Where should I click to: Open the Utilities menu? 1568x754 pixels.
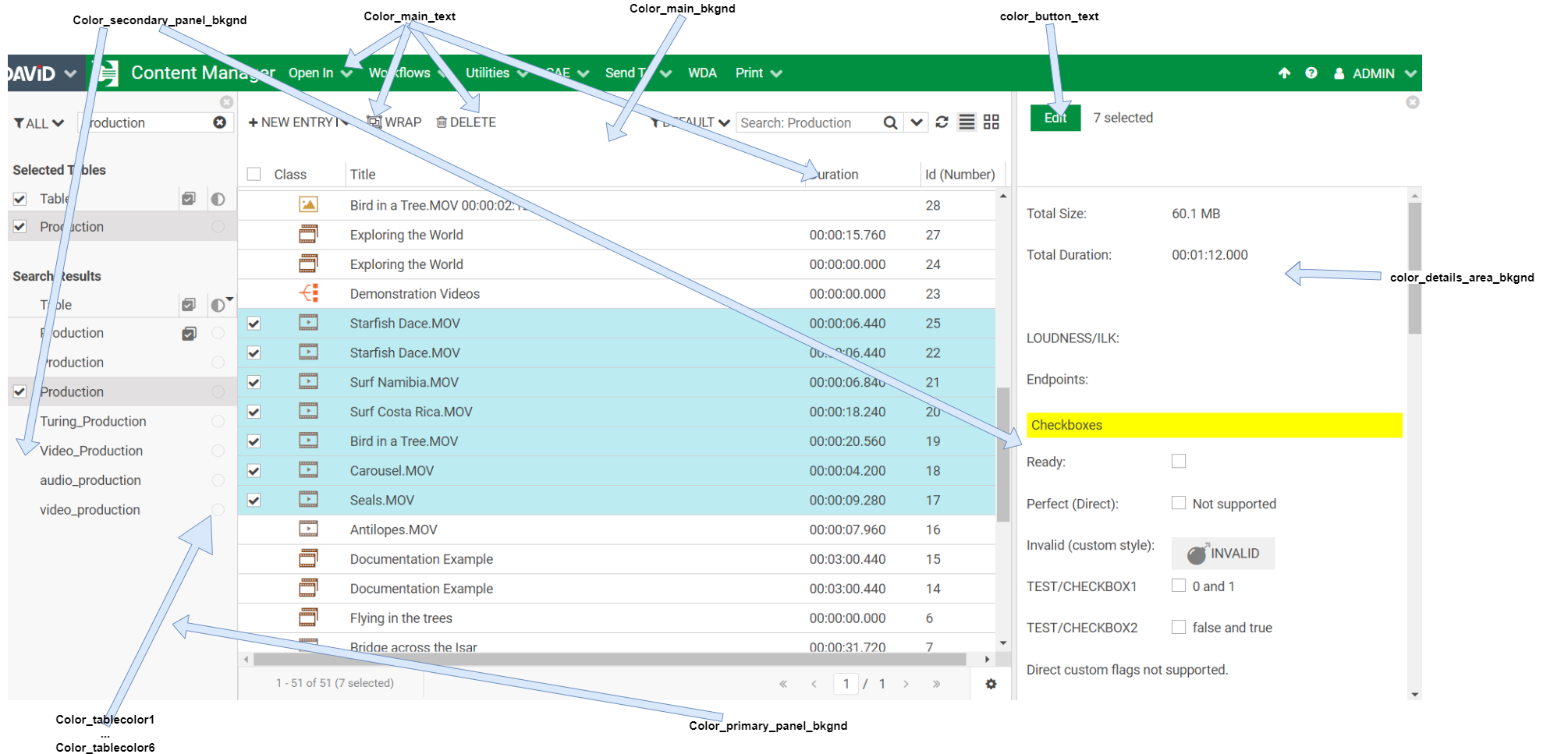(496, 73)
